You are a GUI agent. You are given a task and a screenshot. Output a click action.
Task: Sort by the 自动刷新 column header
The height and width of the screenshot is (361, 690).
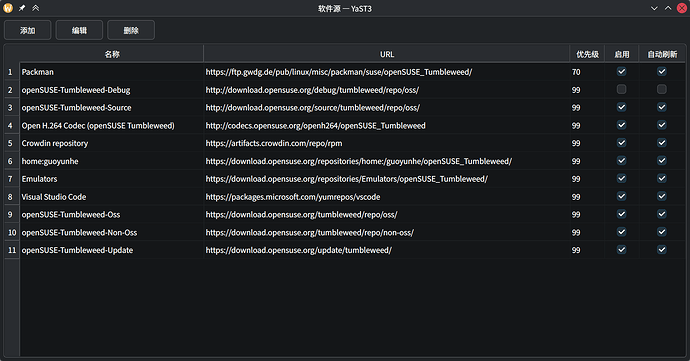(662, 54)
